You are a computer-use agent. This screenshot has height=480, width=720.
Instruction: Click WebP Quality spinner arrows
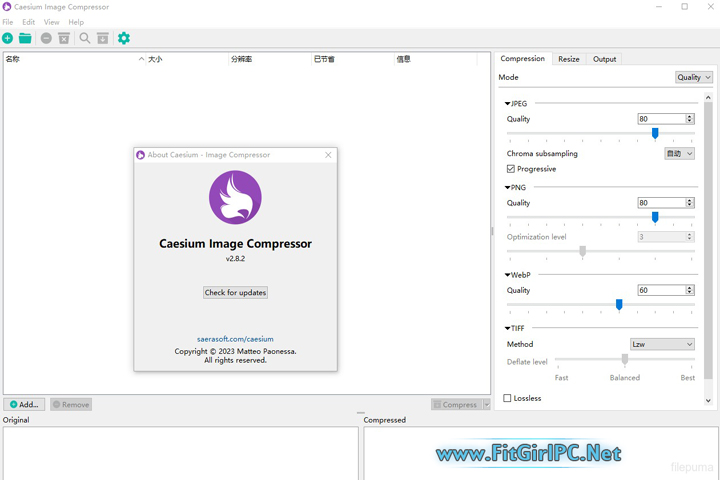tap(690, 290)
